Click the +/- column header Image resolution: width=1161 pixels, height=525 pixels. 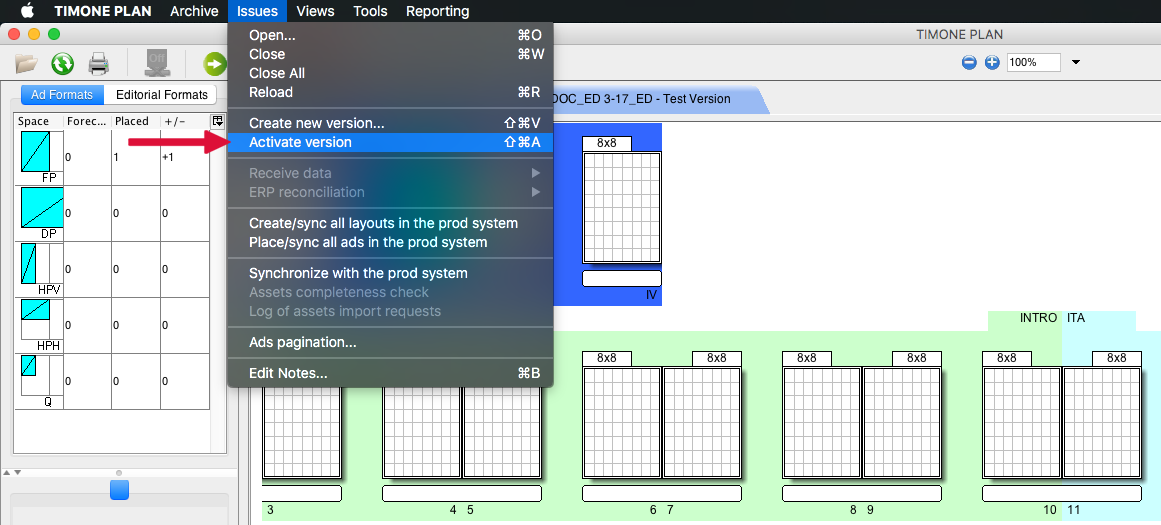[185, 121]
